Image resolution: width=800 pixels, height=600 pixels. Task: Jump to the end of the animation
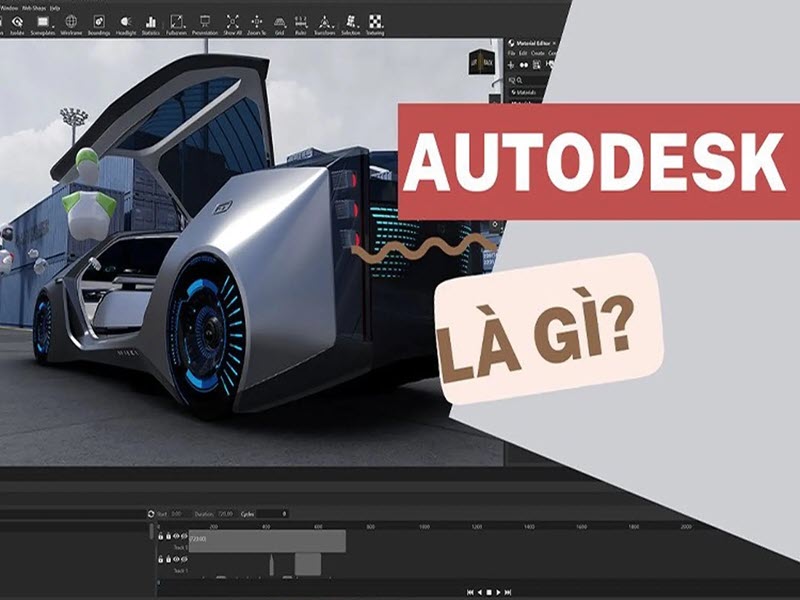point(508,592)
